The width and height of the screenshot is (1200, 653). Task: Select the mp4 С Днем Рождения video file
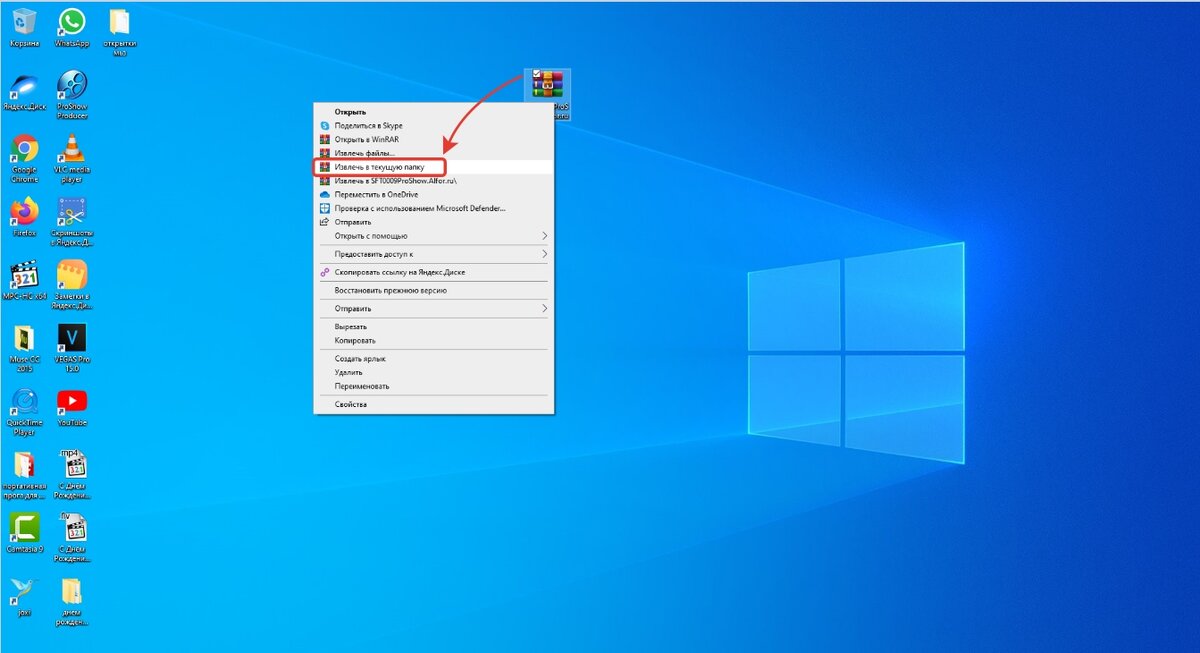click(x=72, y=475)
